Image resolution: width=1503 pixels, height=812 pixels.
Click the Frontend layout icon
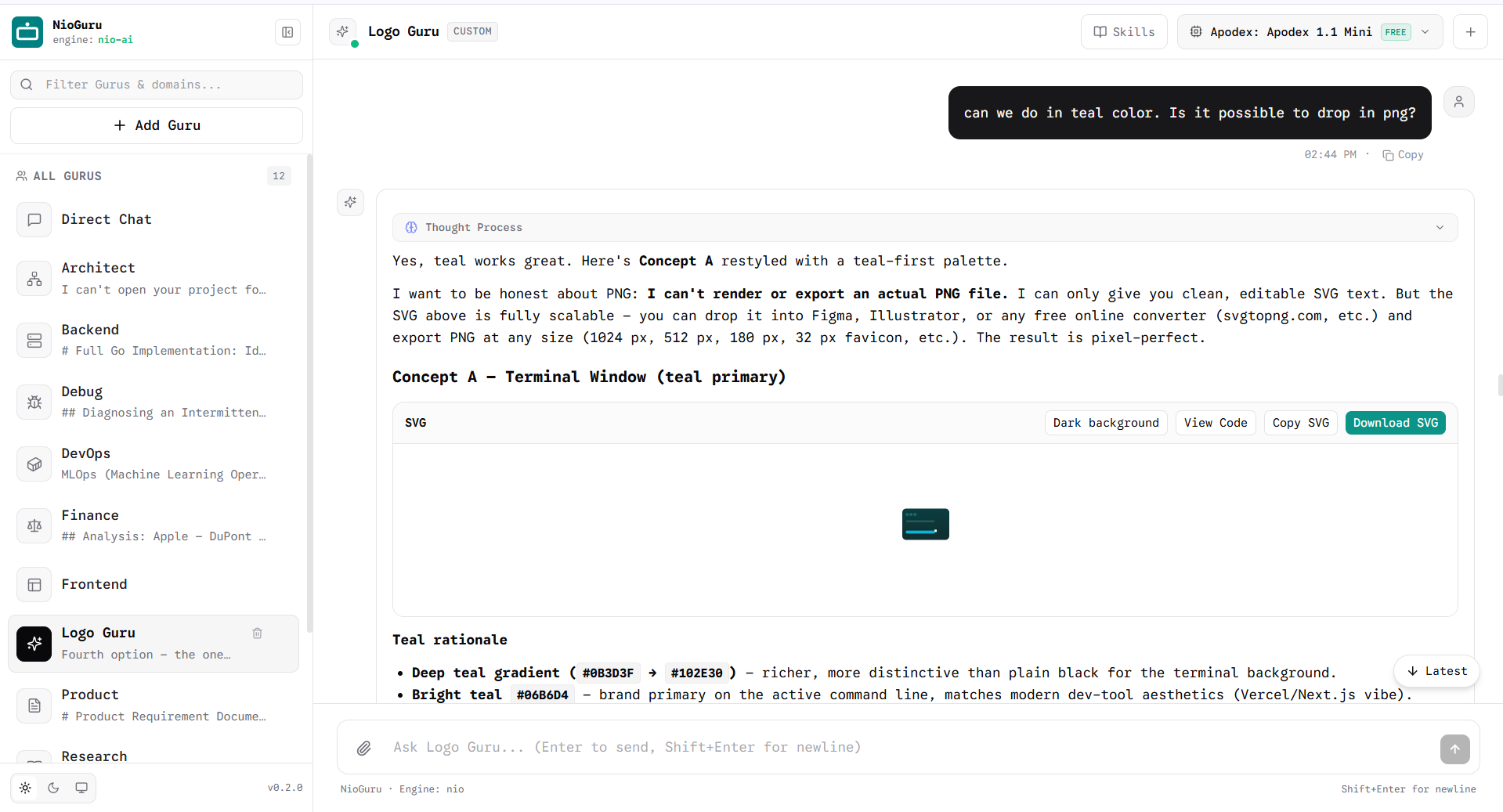pyautogui.click(x=34, y=585)
